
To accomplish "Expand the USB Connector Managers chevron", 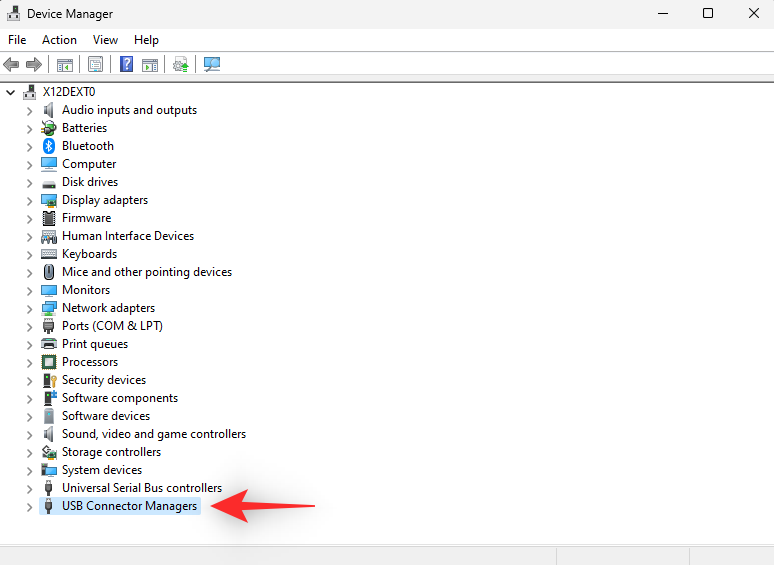I will tap(29, 507).
